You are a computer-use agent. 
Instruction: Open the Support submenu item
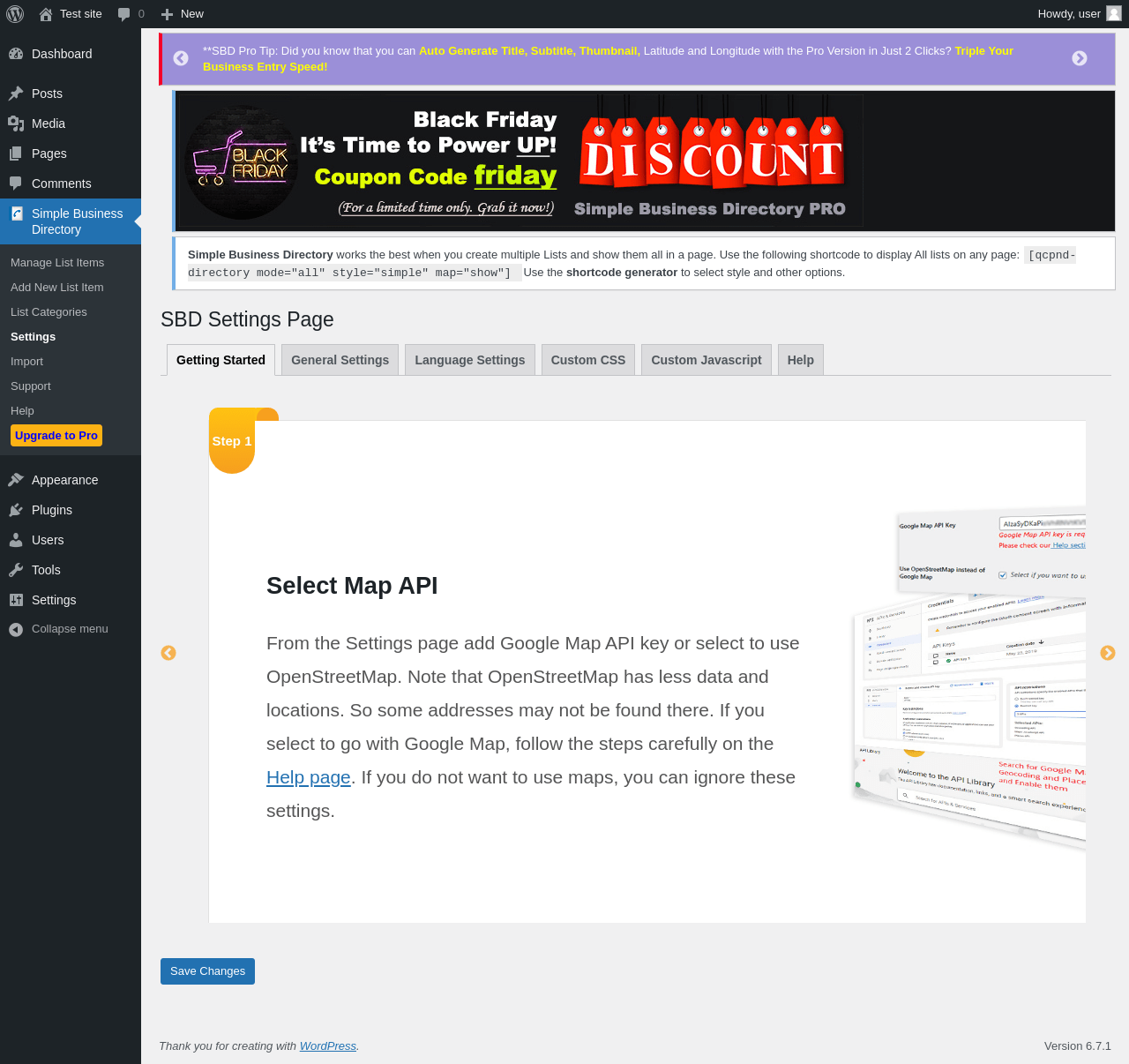click(31, 386)
